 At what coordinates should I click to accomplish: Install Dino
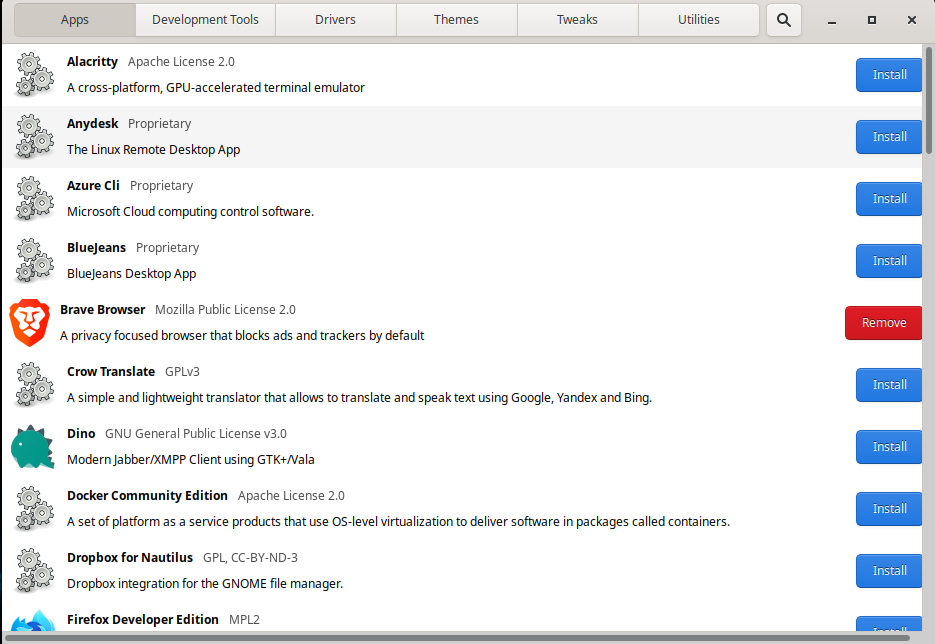coord(889,447)
